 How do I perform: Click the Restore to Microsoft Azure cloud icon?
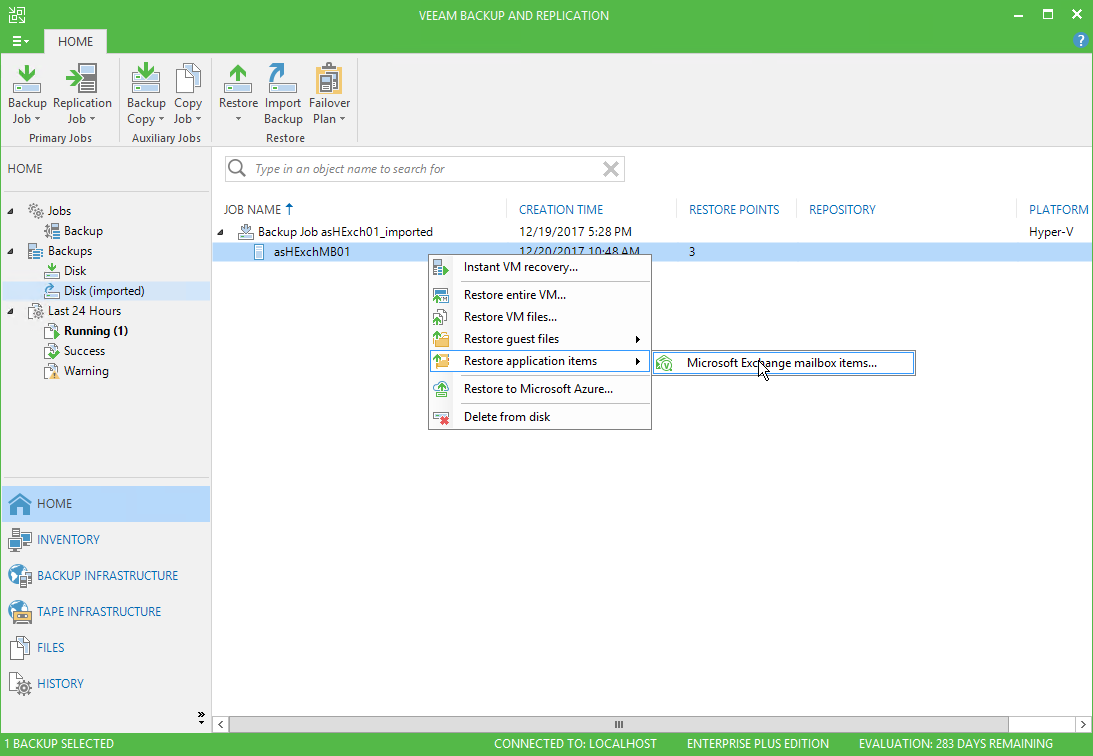441,389
